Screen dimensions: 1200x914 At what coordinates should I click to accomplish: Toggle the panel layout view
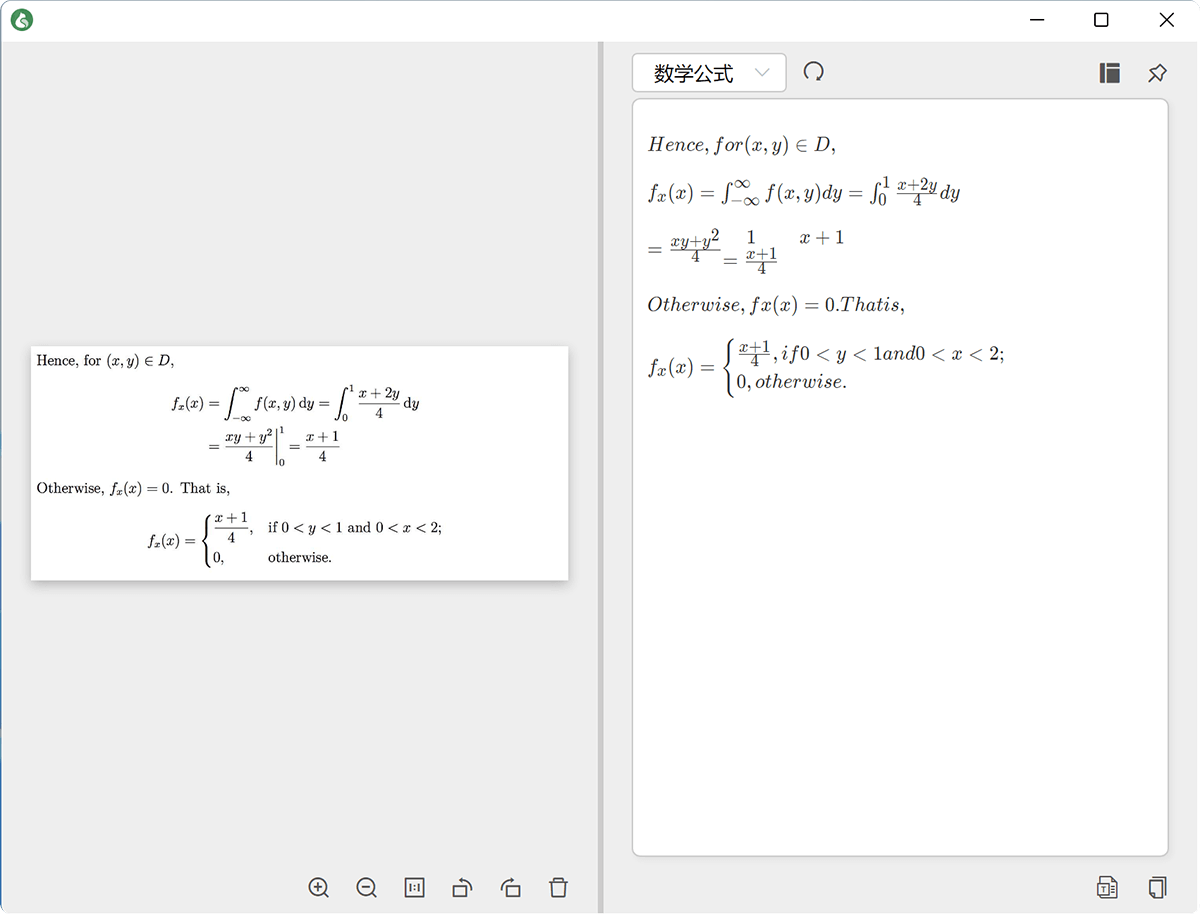click(1109, 73)
